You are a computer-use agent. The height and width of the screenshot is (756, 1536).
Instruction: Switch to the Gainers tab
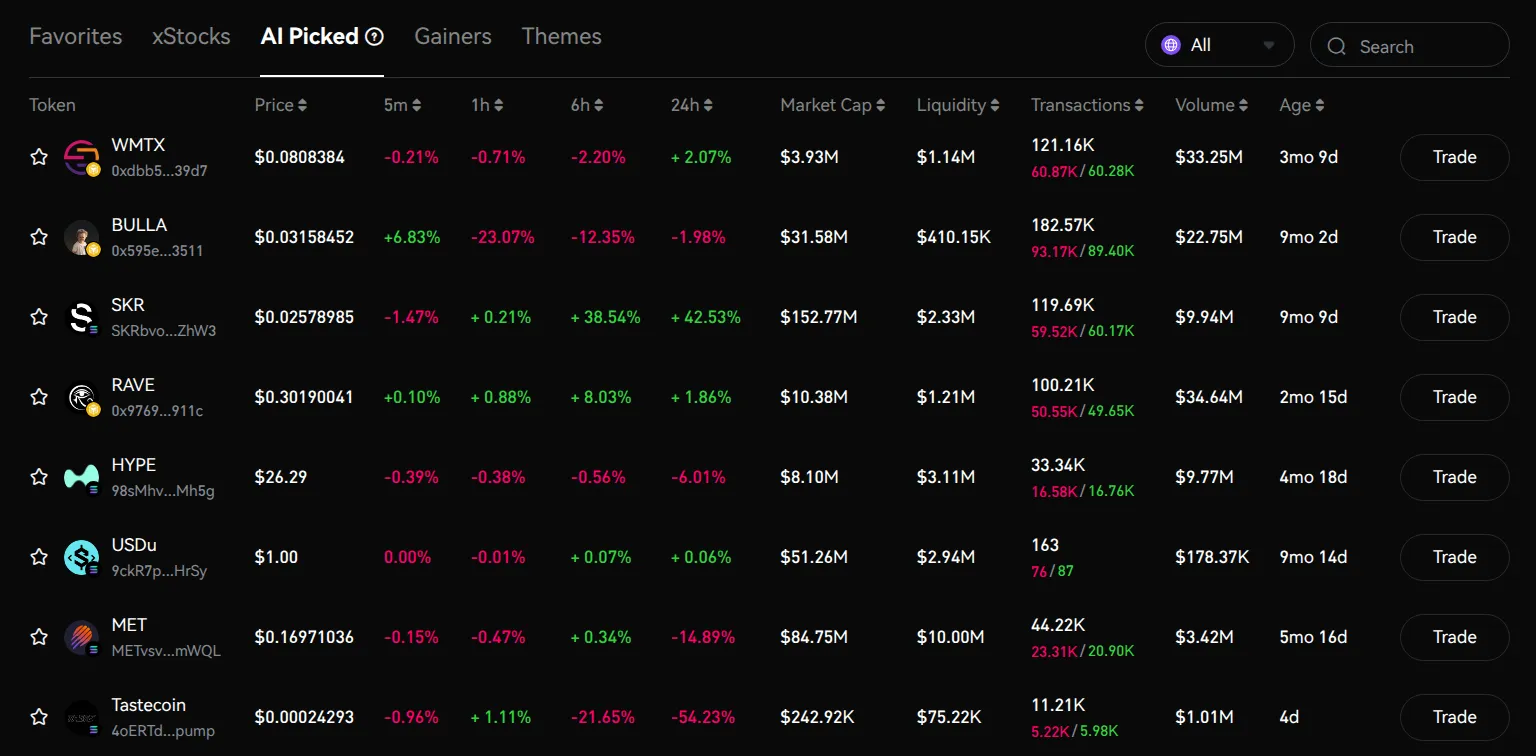coord(453,37)
